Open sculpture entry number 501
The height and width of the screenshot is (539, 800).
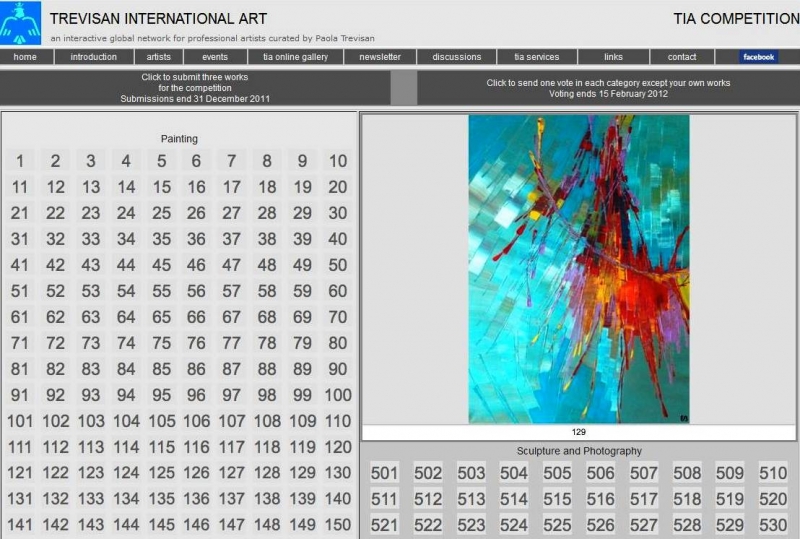[384, 474]
